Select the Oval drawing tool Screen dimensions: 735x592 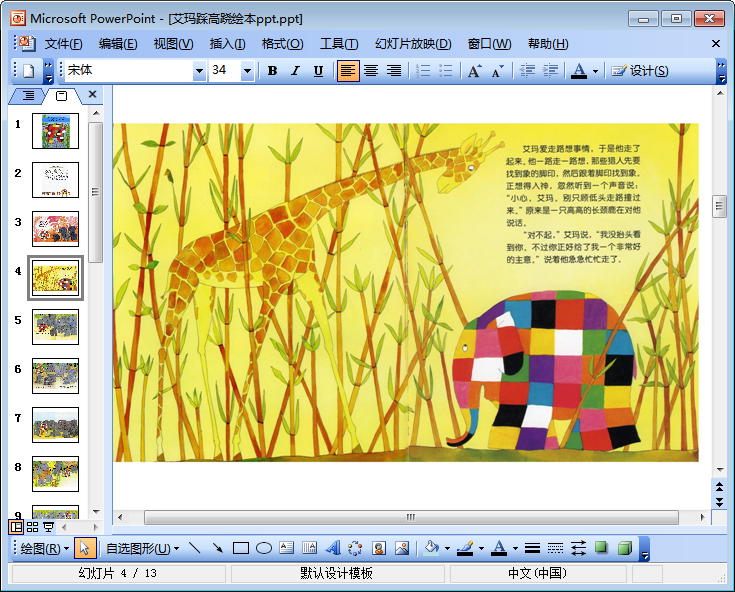click(264, 548)
